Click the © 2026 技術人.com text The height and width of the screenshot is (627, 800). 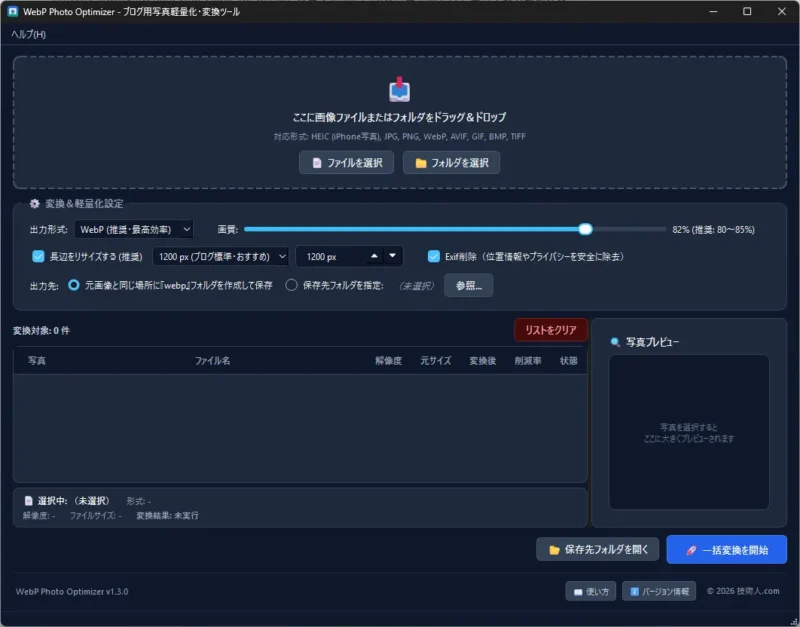[x=743, y=591]
